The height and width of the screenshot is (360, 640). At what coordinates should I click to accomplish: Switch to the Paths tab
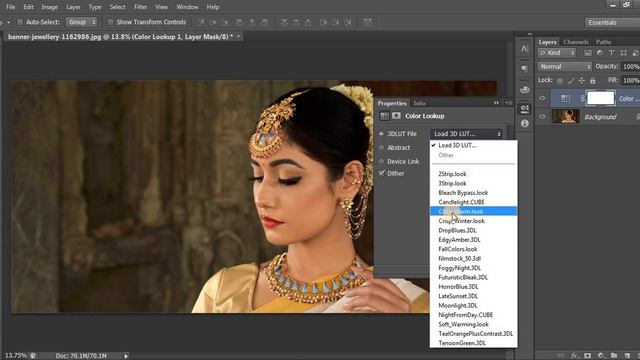pyautogui.click(x=603, y=42)
